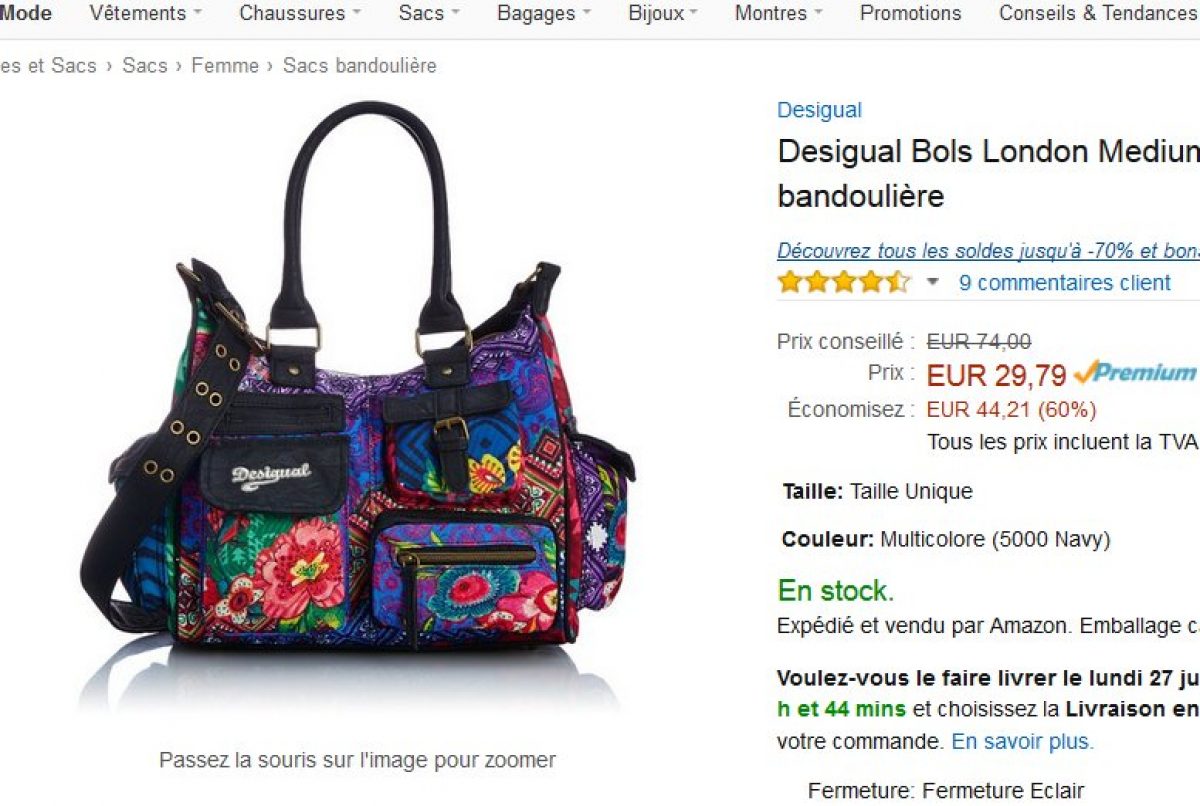Click the En savoir plus link

pos(1022,742)
